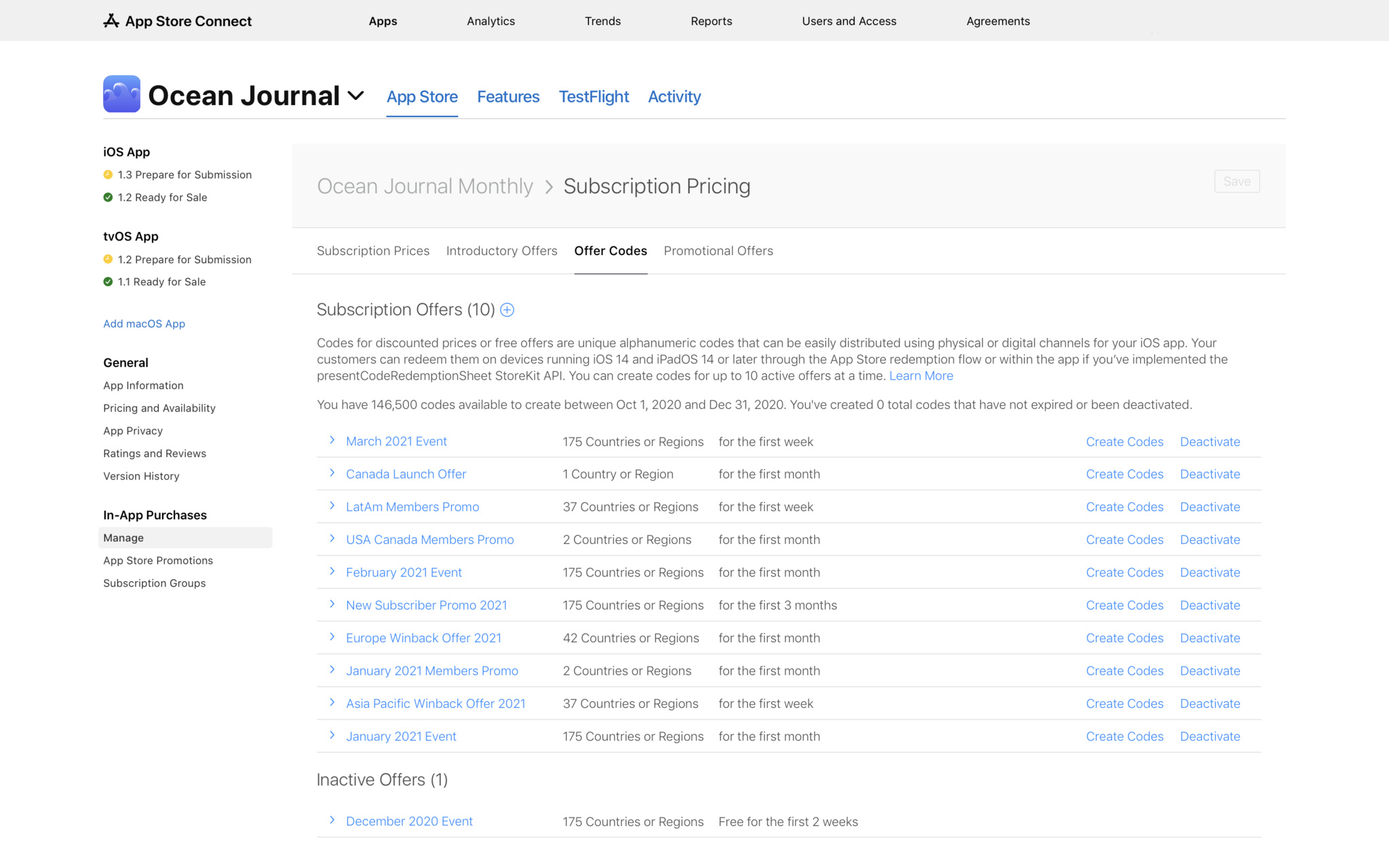Select Manage under In-App Purchases
The width and height of the screenshot is (1389, 868).
(185, 538)
